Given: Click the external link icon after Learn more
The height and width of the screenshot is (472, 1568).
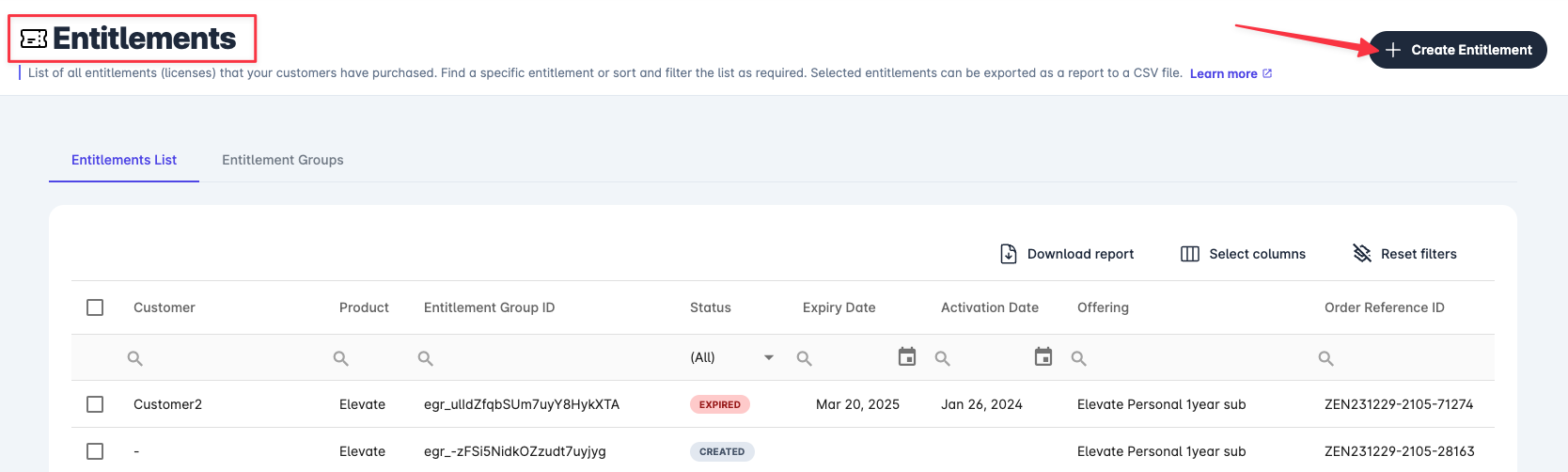Looking at the screenshot, I should point(1267,73).
